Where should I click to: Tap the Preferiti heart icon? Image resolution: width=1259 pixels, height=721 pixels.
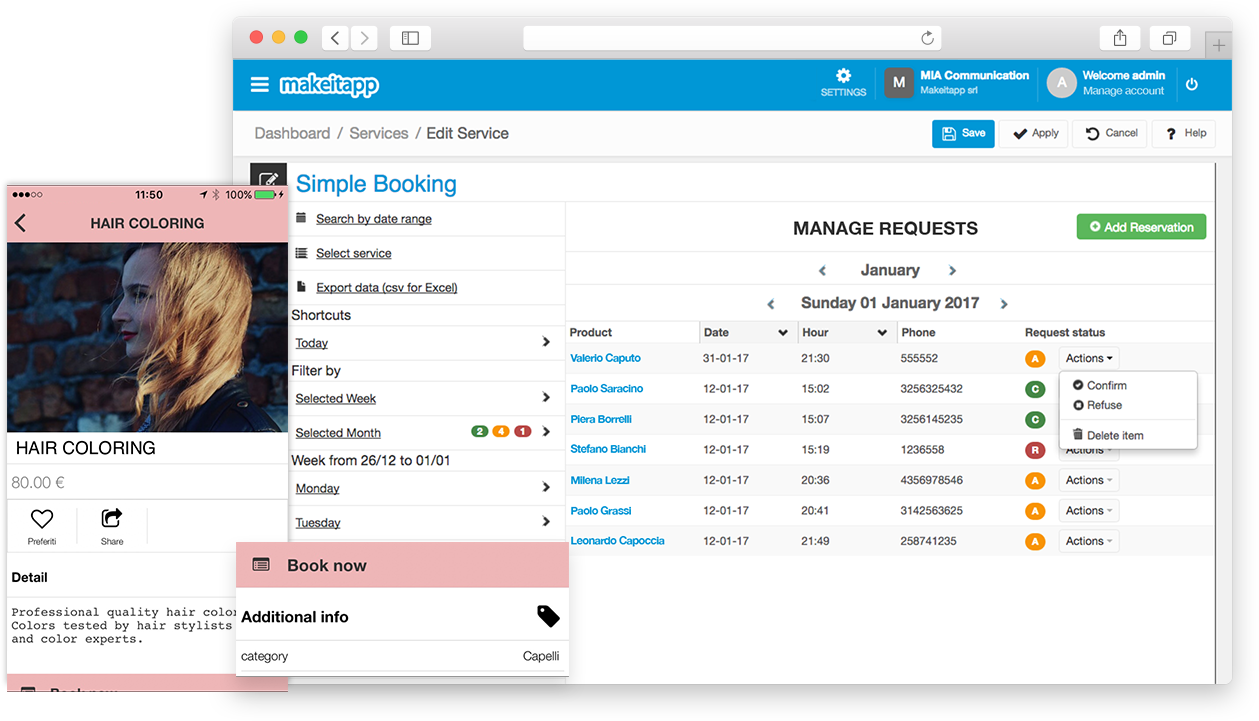pos(41,519)
